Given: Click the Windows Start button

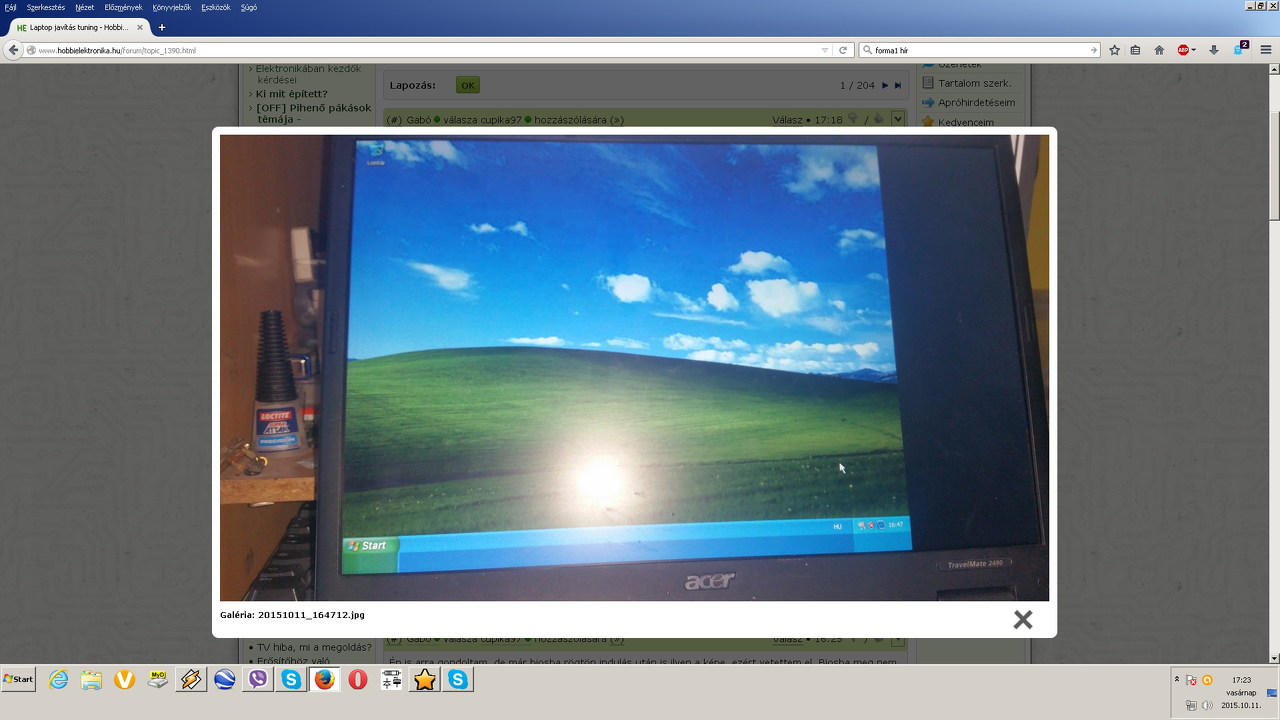Looking at the screenshot, I should (x=18, y=679).
